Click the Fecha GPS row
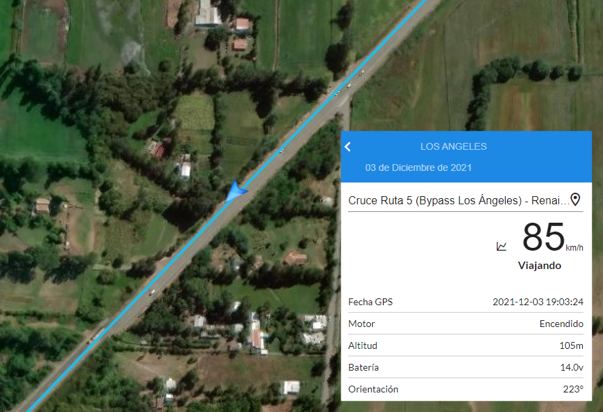Screen dimensions: 603x412 coord(466,302)
